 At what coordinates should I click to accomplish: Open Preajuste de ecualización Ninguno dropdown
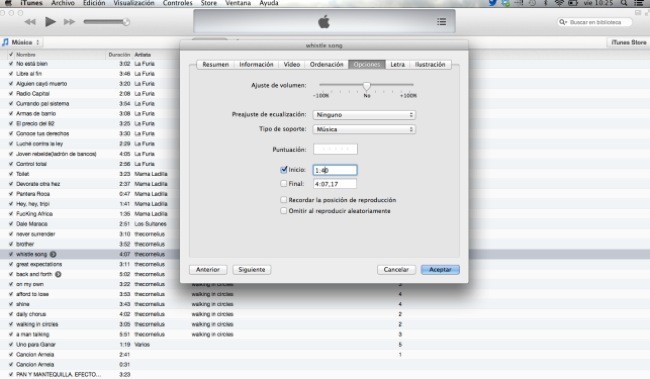364,115
